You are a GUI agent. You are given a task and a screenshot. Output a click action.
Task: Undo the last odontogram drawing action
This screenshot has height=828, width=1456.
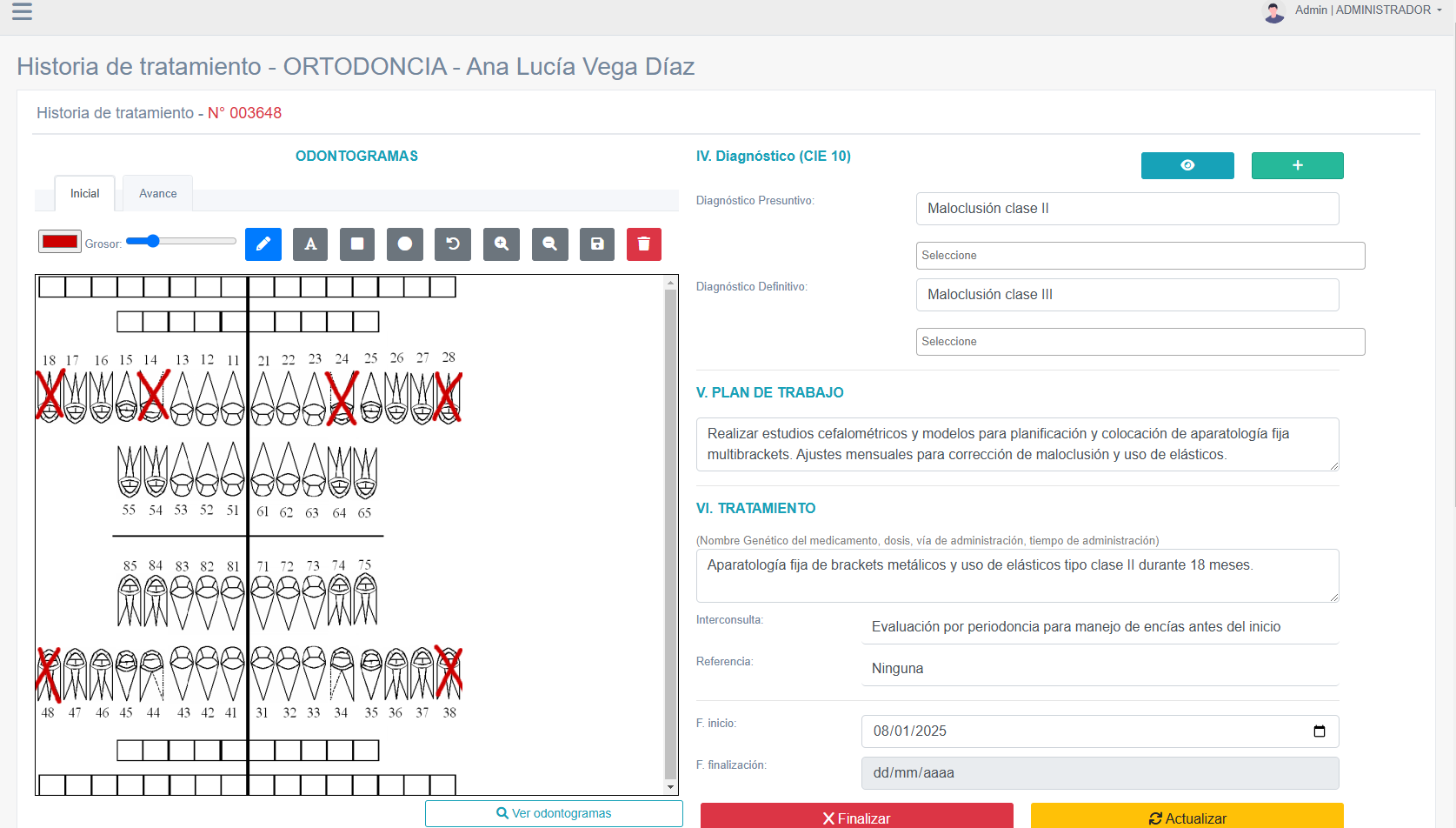pyautogui.click(x=453, y=244)
